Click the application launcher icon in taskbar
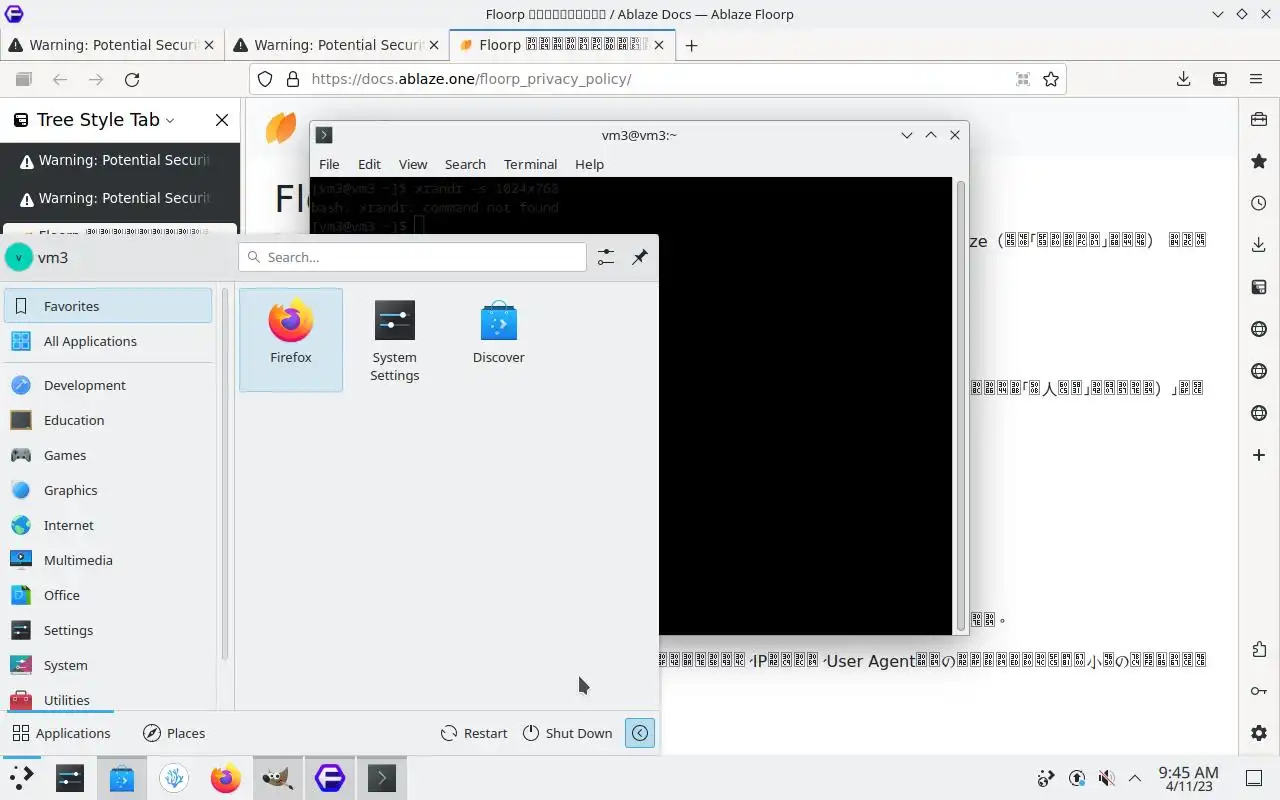This screenshot has width=1280, height=800. tap(21, 778)
